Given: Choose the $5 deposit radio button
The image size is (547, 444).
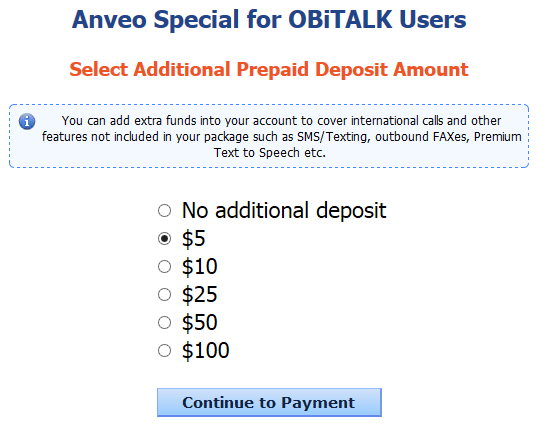Looking at the screenshot, I should [x=164, y=239].
